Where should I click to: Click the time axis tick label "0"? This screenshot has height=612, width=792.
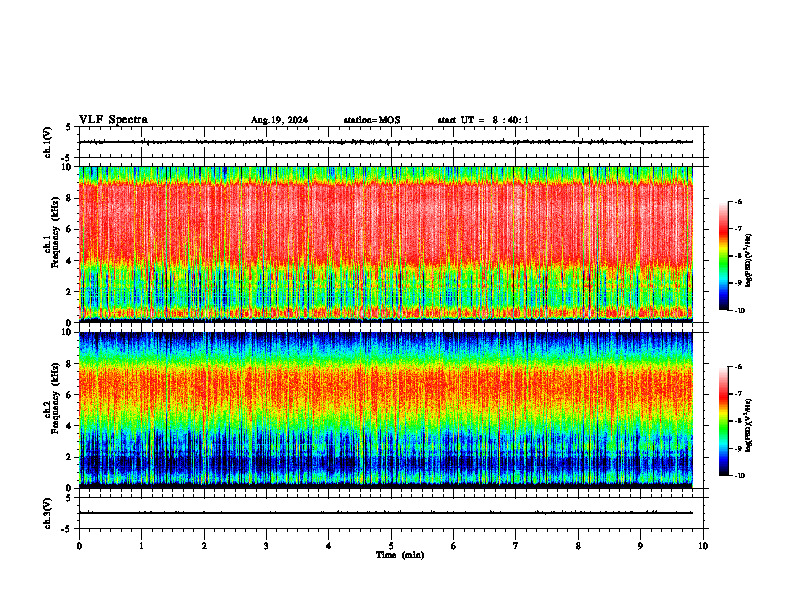coord(79,546)
